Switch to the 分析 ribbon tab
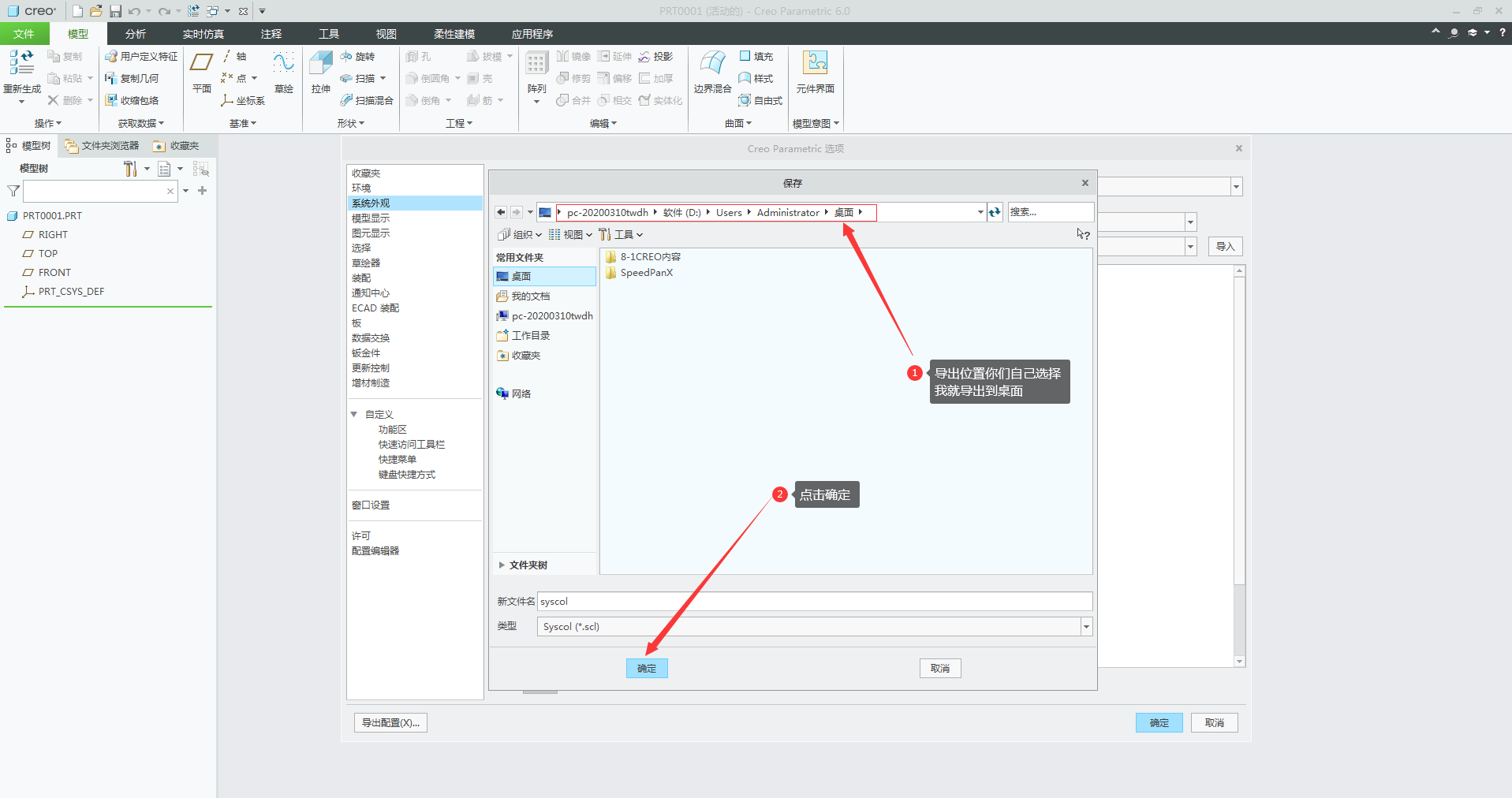The height and width of the screenshot is (798, 1512). pyautogui.click(x=136, y=34)
